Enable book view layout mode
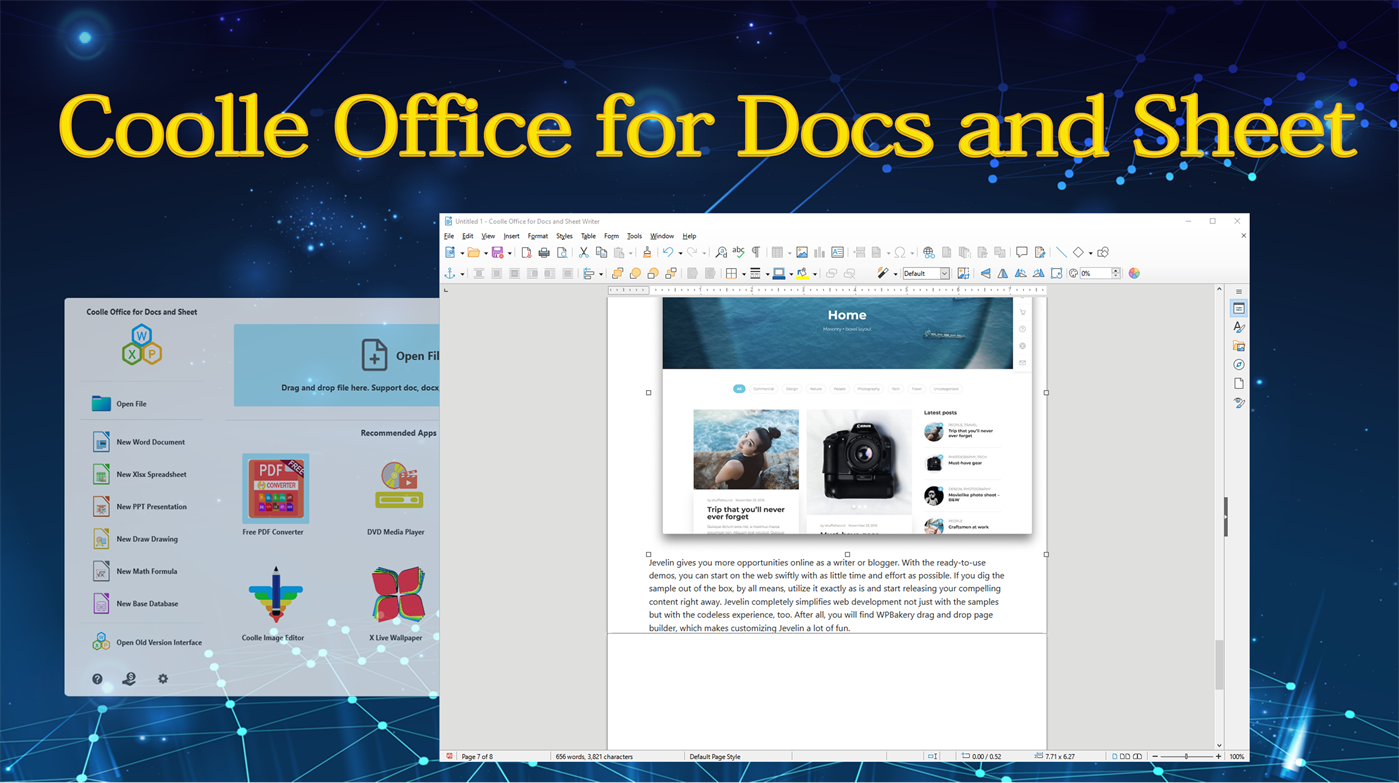 1137,755
